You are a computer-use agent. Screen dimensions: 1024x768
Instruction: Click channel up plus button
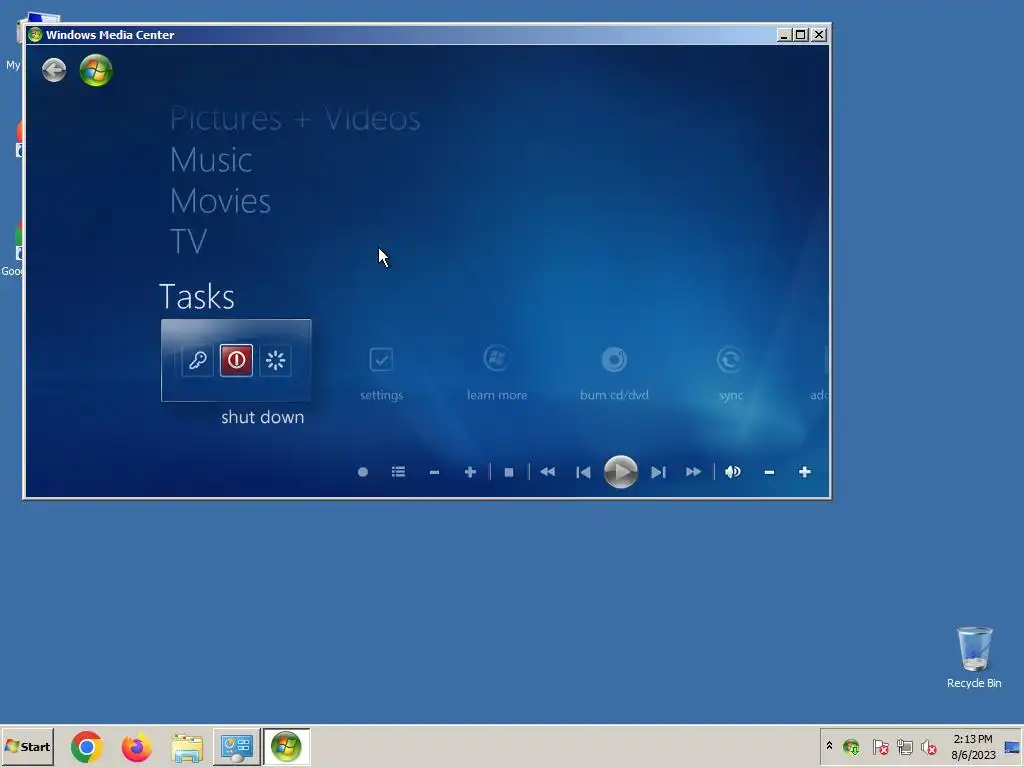[x=470, y=472]
